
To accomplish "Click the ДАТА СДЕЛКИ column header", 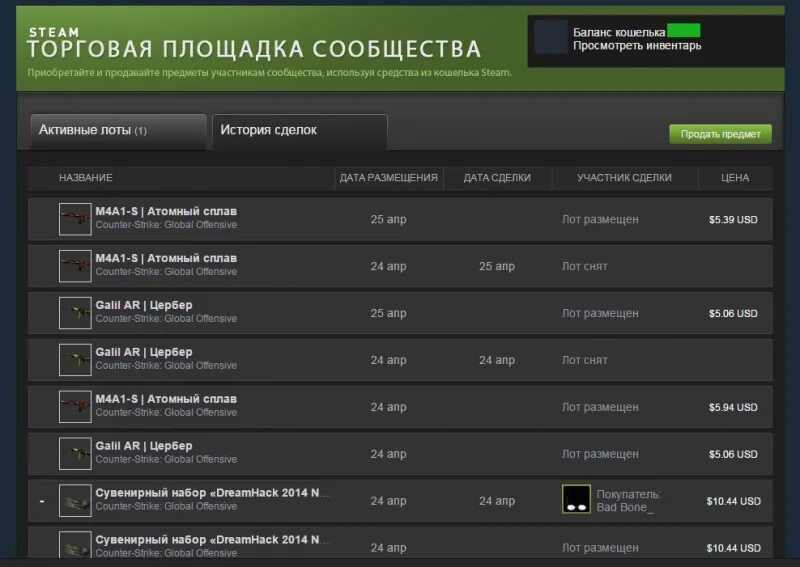I will tap(497, 178).
